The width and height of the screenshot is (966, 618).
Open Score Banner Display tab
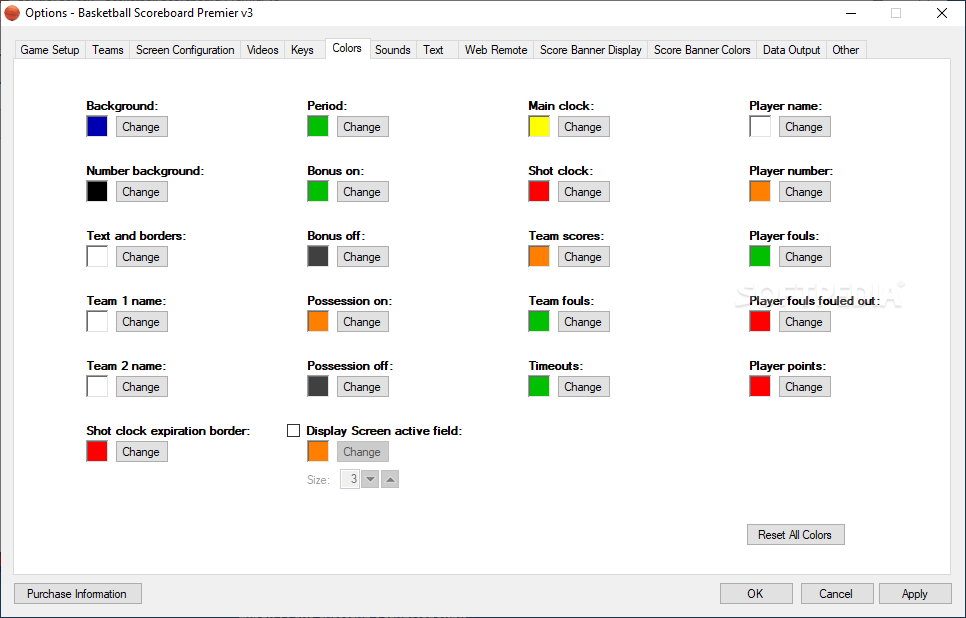[591, 50]
